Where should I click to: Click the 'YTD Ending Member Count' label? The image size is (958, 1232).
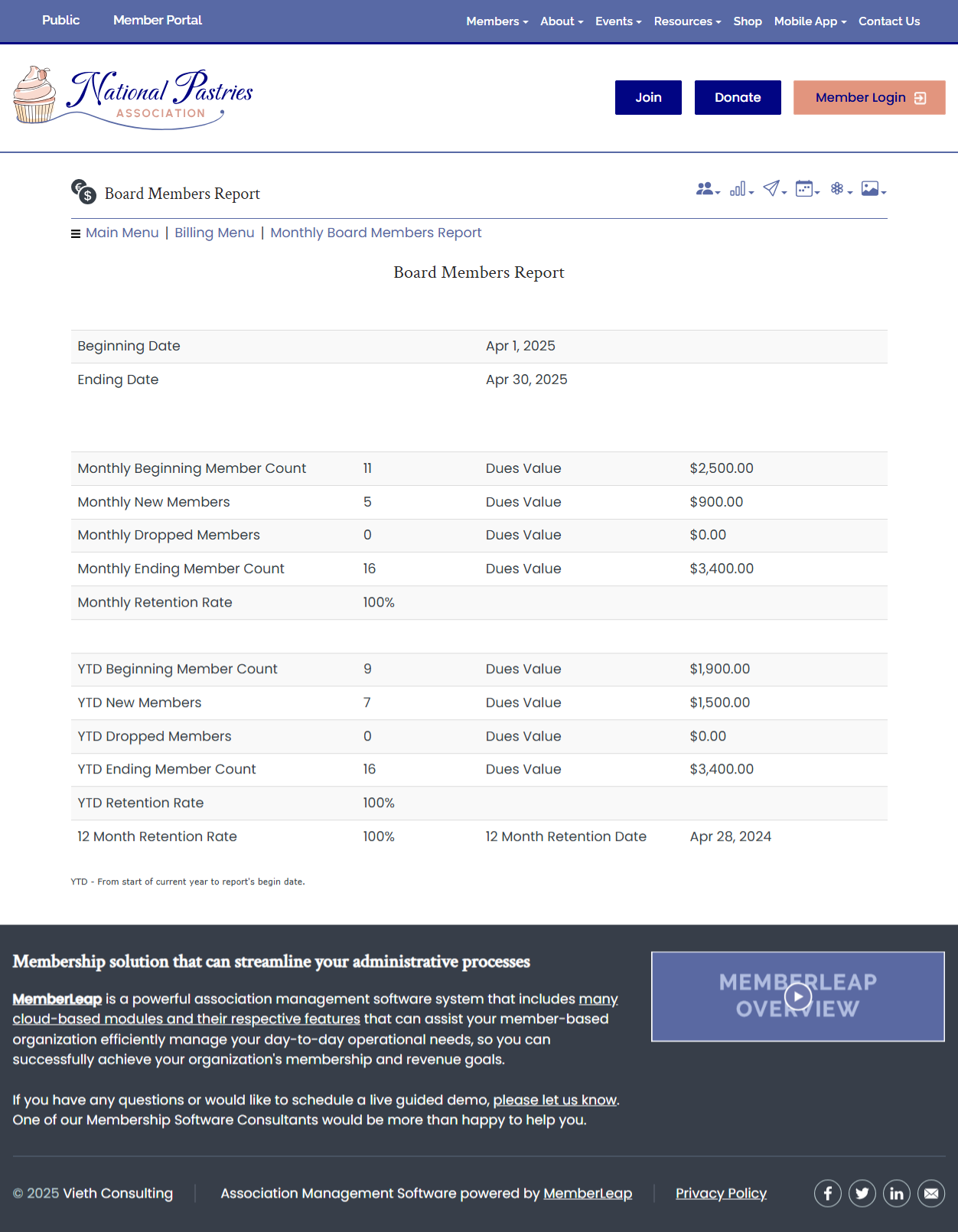click(x=166, y=769)
